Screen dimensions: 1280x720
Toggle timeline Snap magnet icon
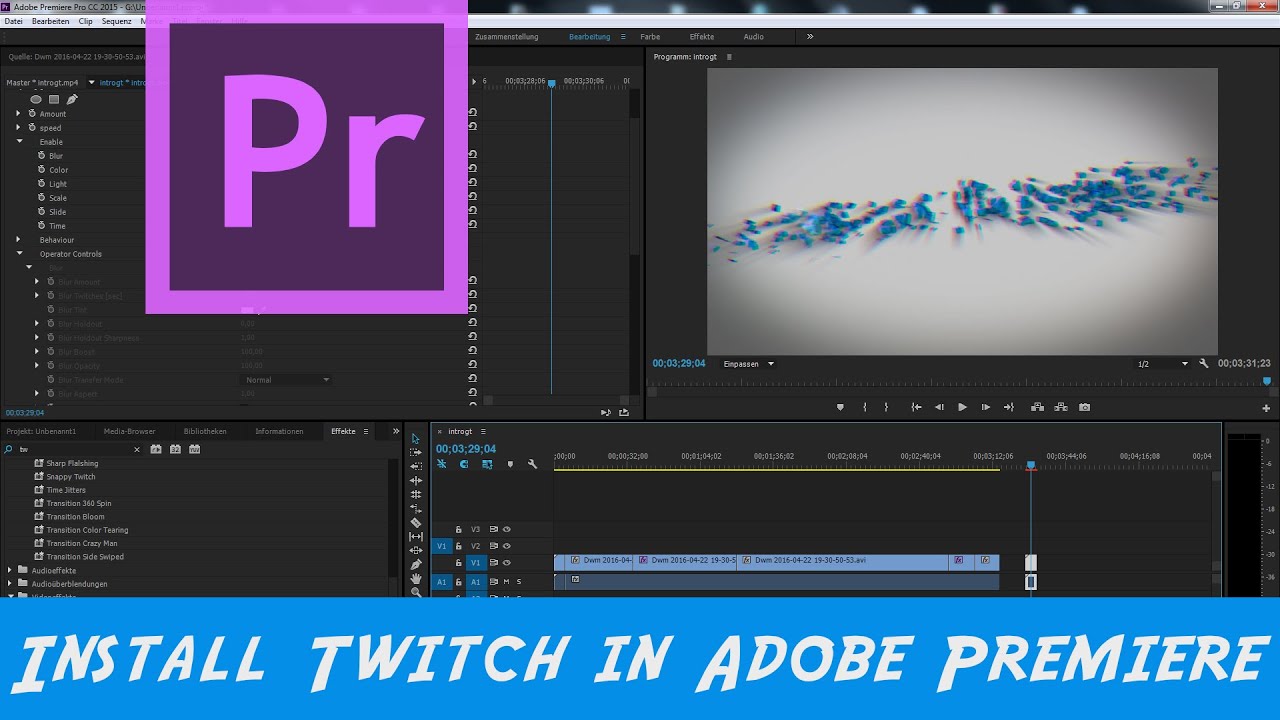click(464, 464)
